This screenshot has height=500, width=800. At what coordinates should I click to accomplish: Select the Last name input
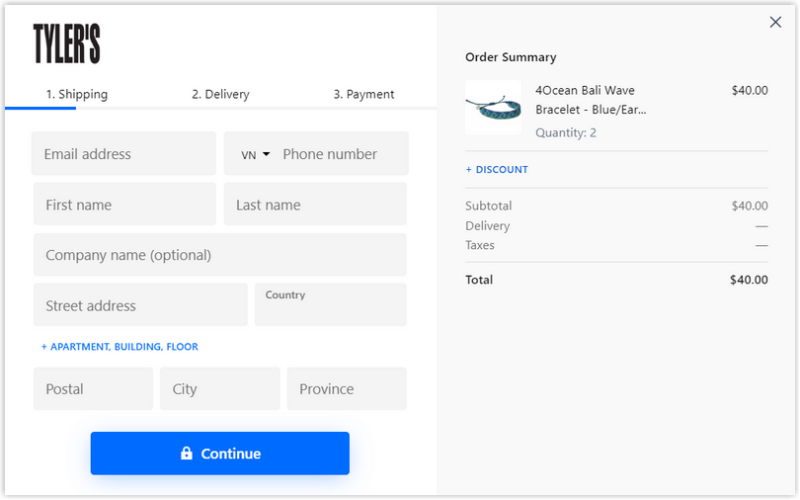point(315,205)
